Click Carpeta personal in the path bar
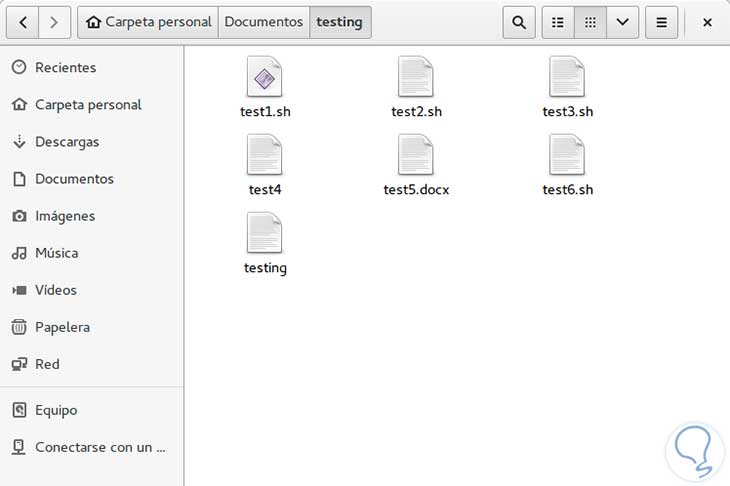The height and width of the screenshot is (486, 730). pyautogui.click(x=149, y=22)
